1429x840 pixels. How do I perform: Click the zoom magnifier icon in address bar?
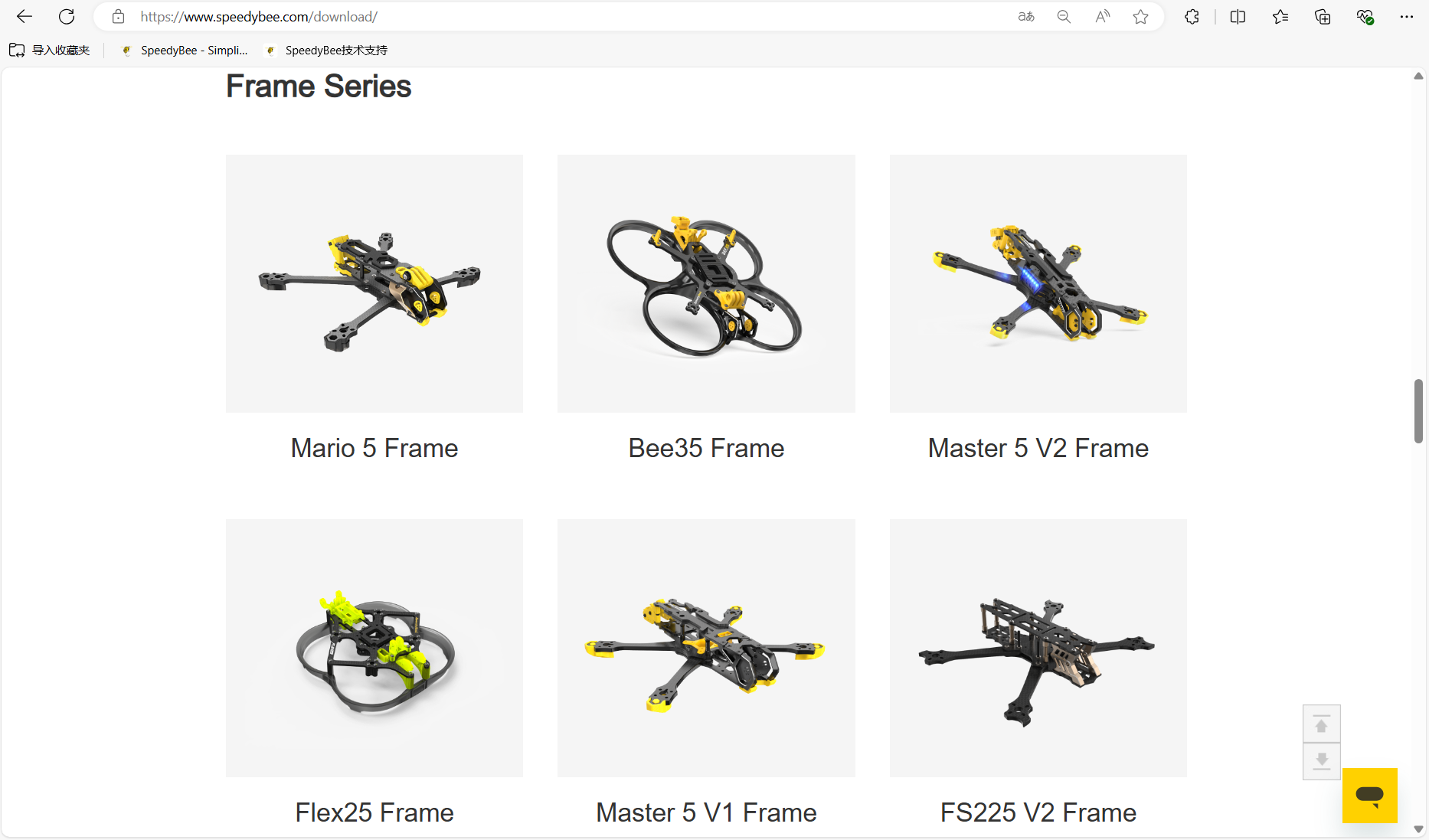[1064, 16]
